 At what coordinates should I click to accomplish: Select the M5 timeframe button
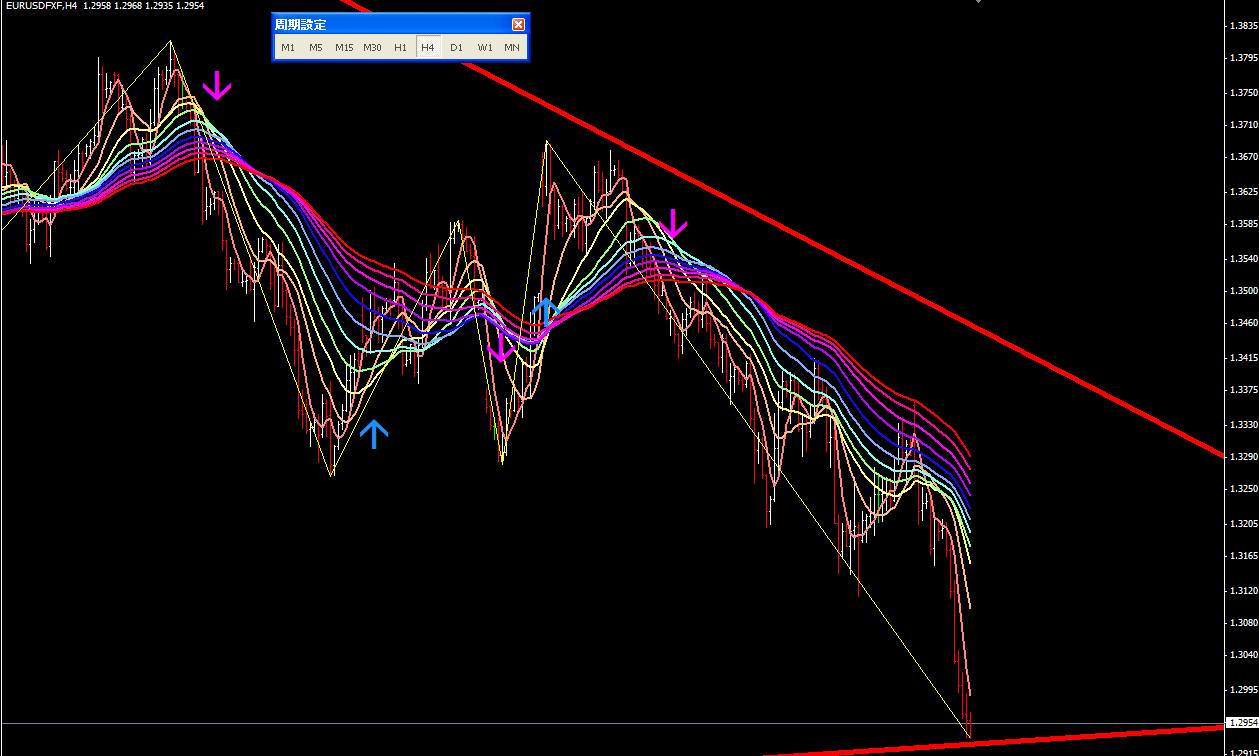(316, 47)
